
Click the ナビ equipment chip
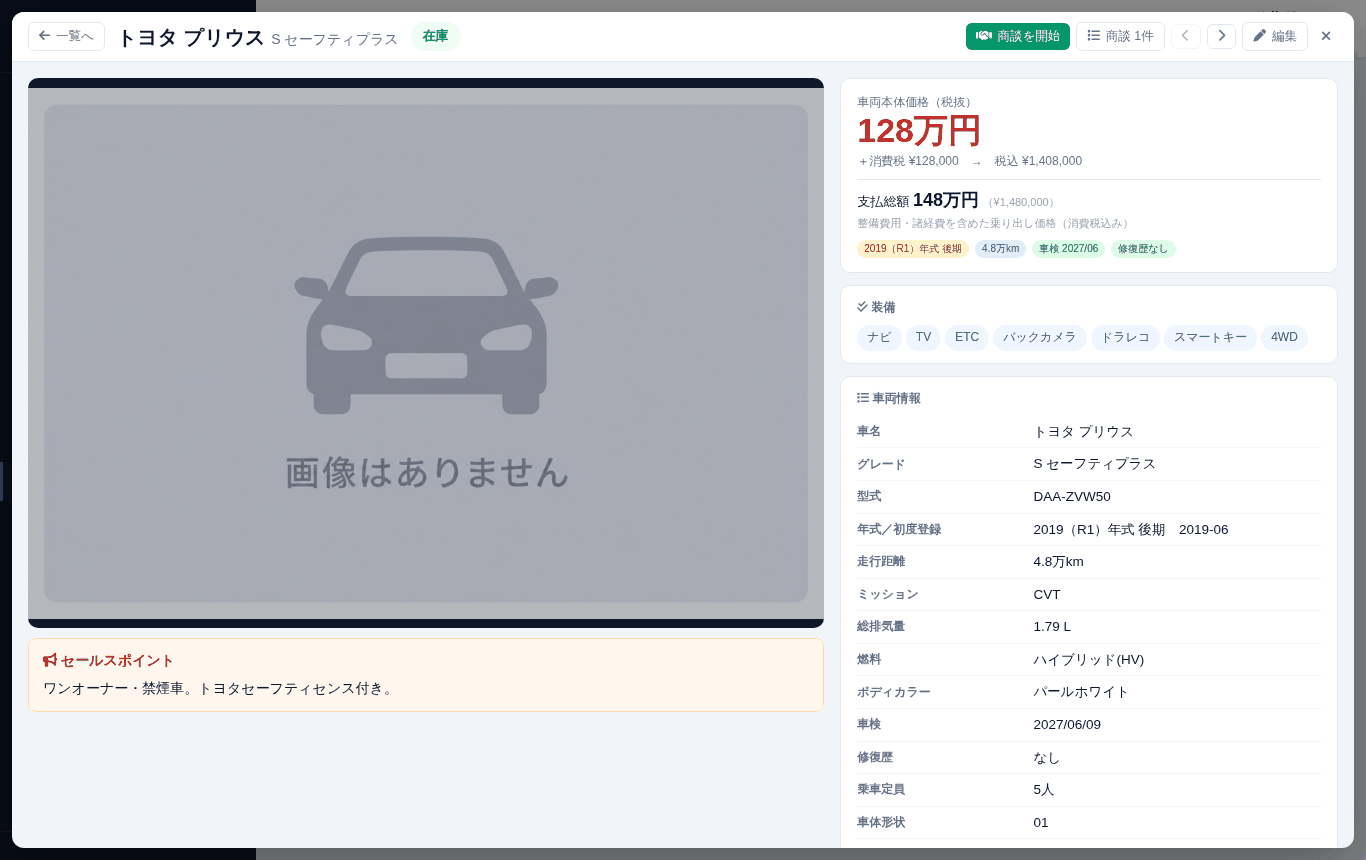(x=879, y=338)
